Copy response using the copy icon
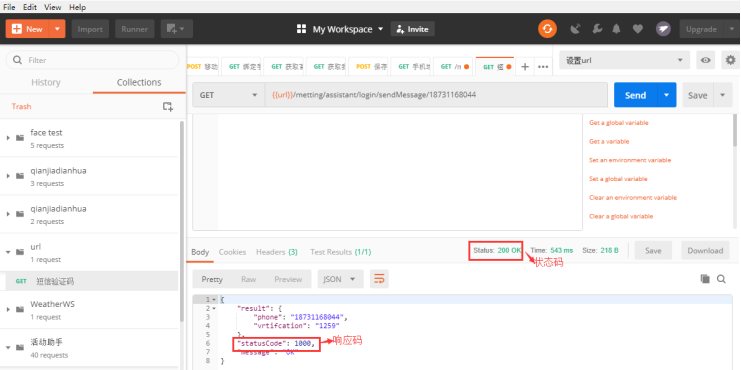741x370 pixels. point(705,279)
